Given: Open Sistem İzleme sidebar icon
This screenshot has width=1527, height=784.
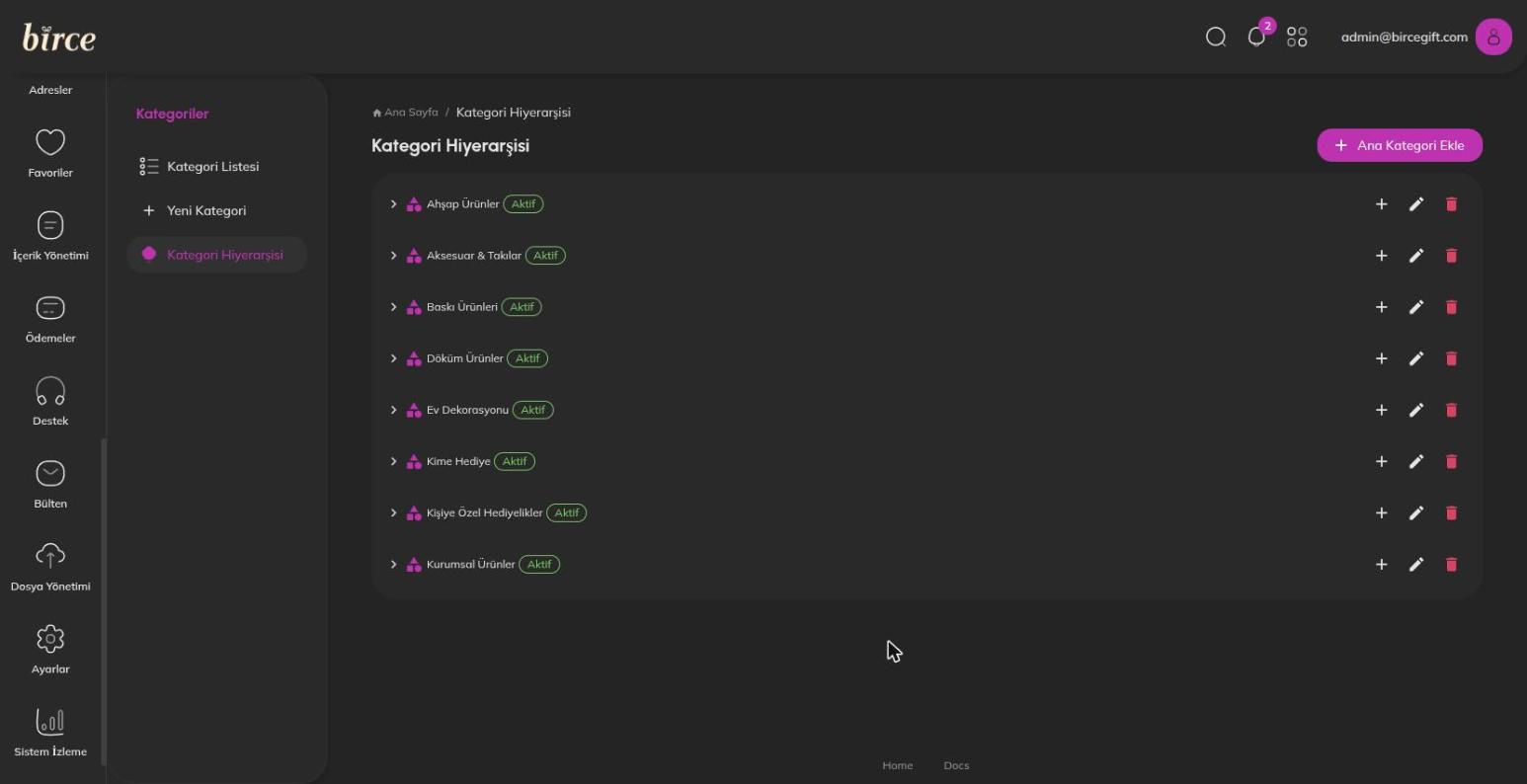Looking at the screenshot, I should [x=50, y=733].
